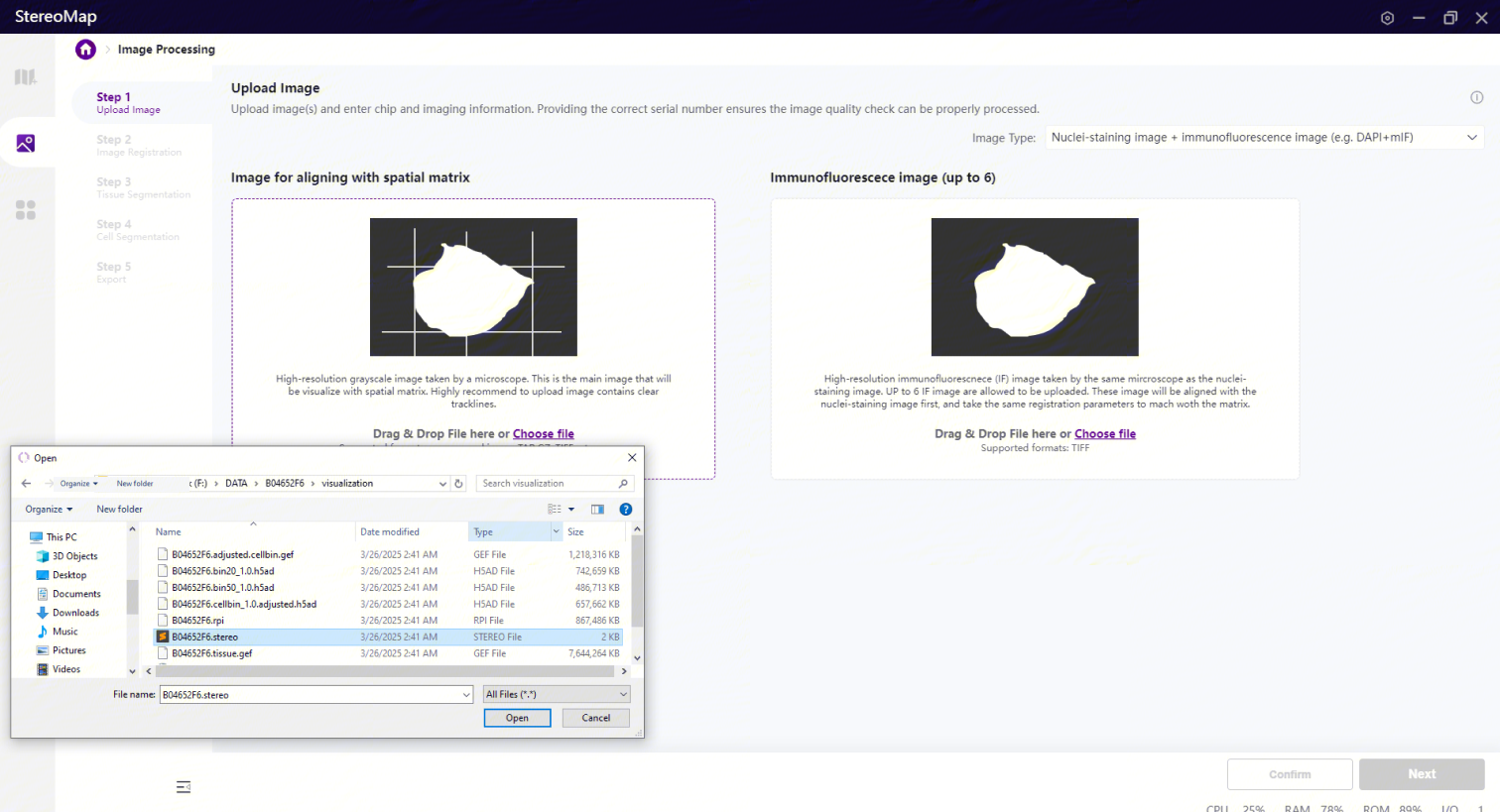Select Step 4 Cell Segmentation
This screenshot has height=812, width=1500.
138,230
